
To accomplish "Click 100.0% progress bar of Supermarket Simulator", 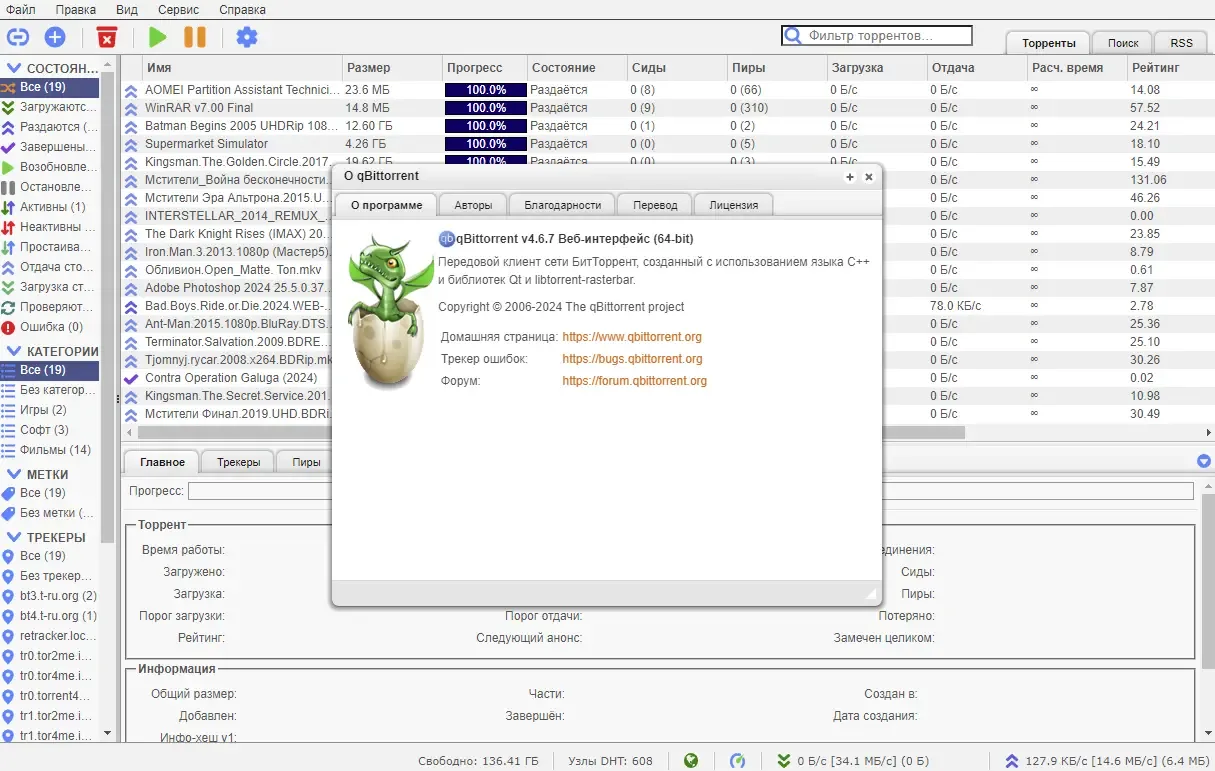I will (486, 144).
